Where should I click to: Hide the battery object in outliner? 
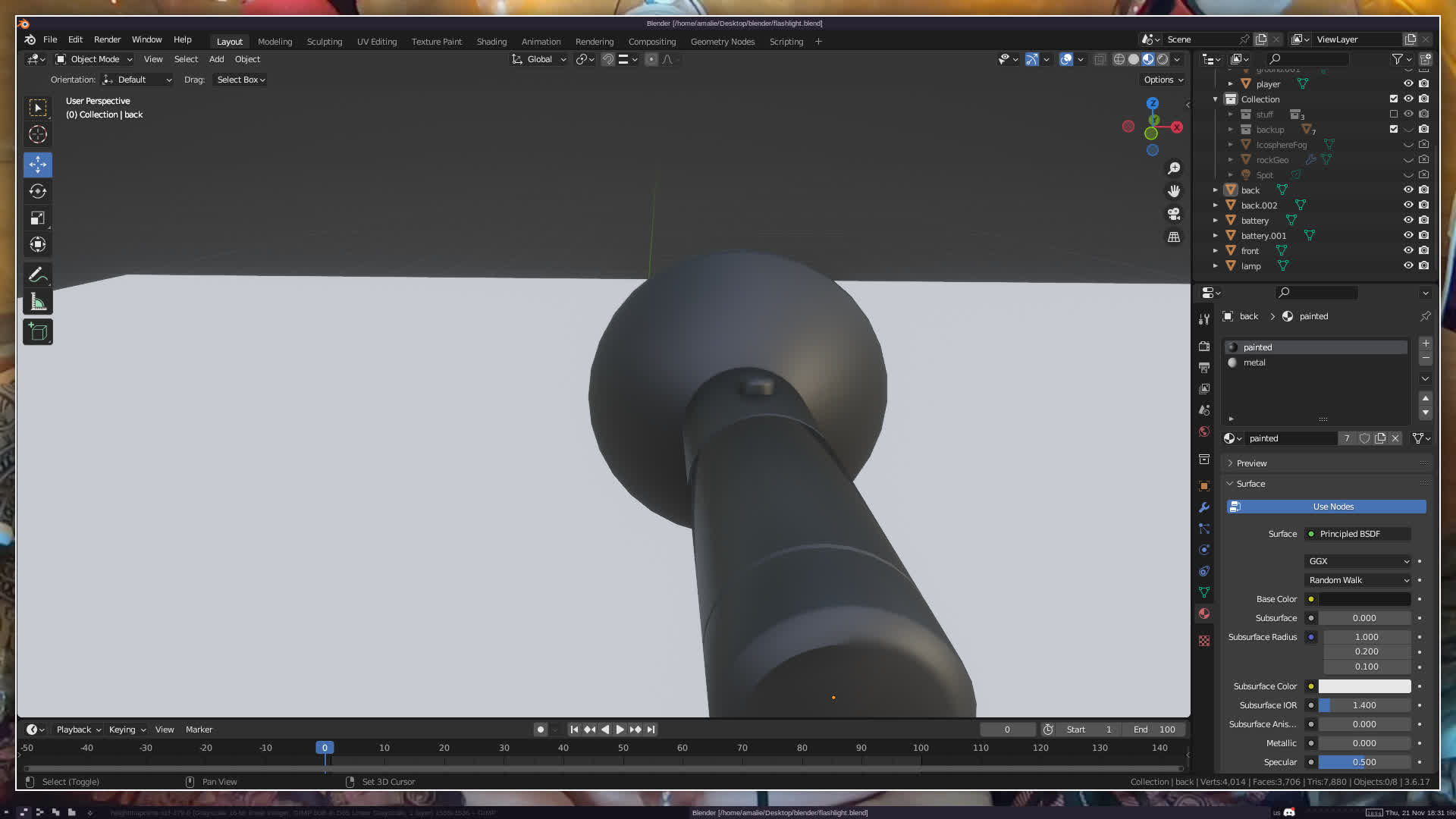point(1408,221)
